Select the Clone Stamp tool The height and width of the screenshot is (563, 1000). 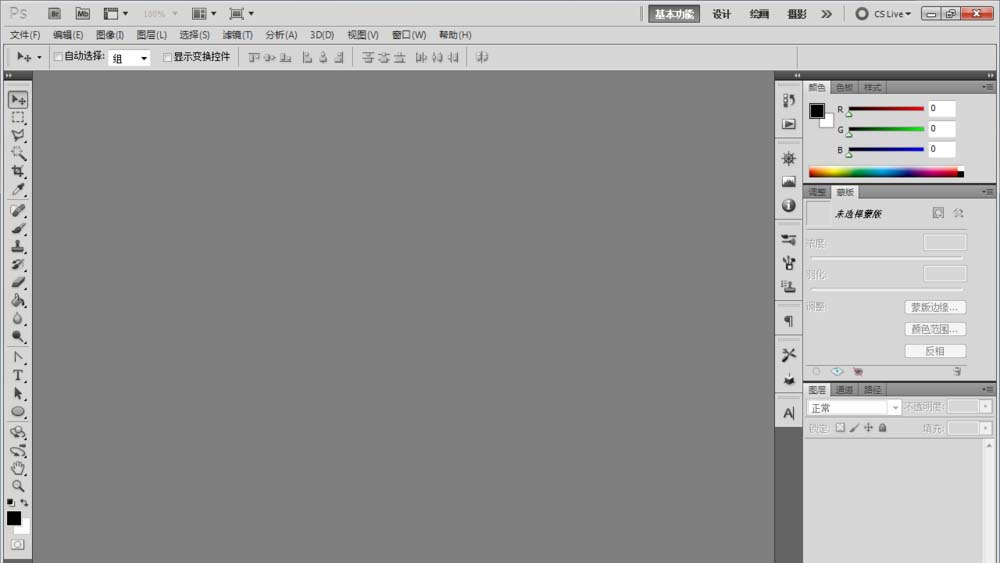(18, 246)
